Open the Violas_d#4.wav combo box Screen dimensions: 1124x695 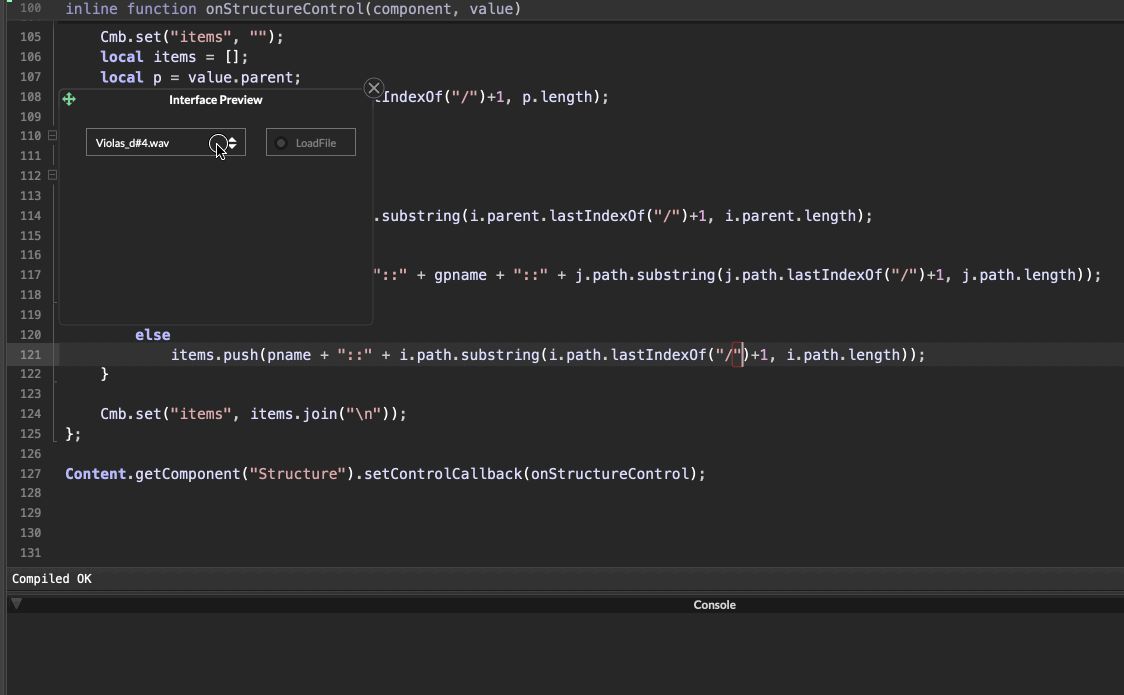coord(166,143)
